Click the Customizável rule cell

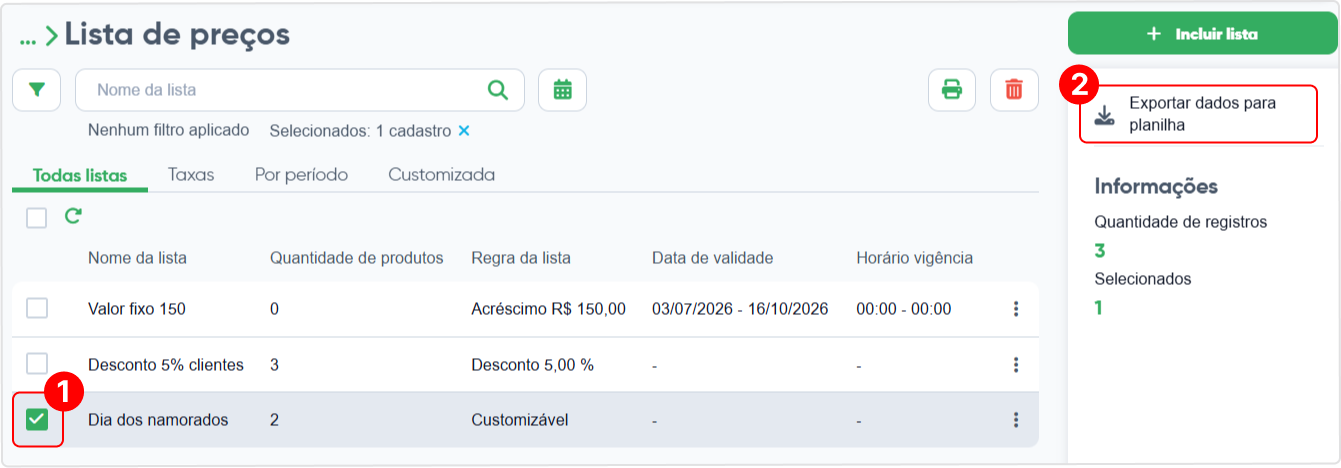(519, 420)
